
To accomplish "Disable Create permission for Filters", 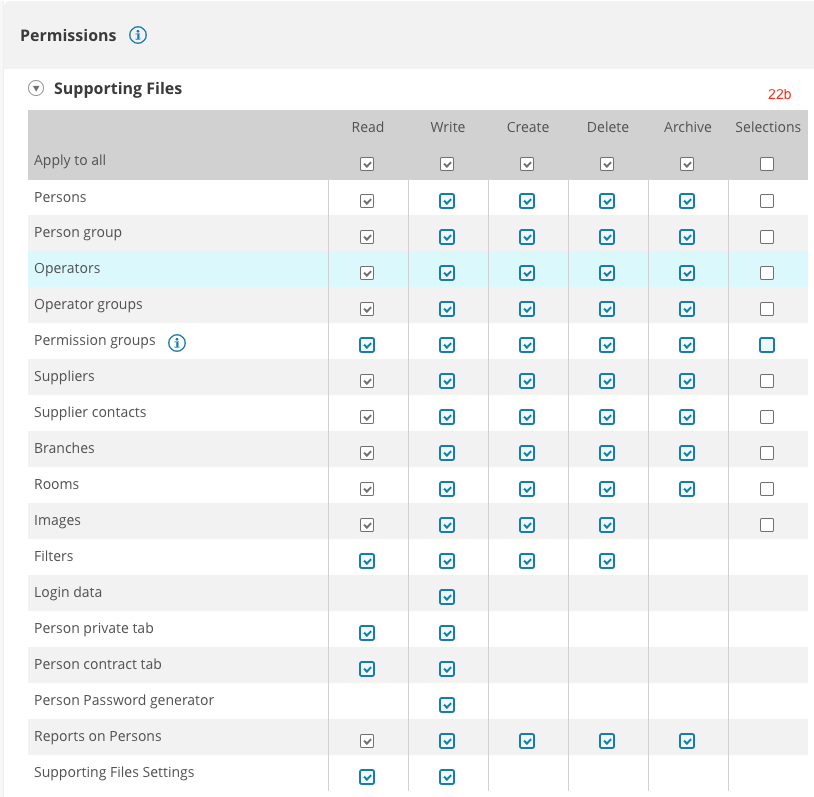I will [527, 561].
